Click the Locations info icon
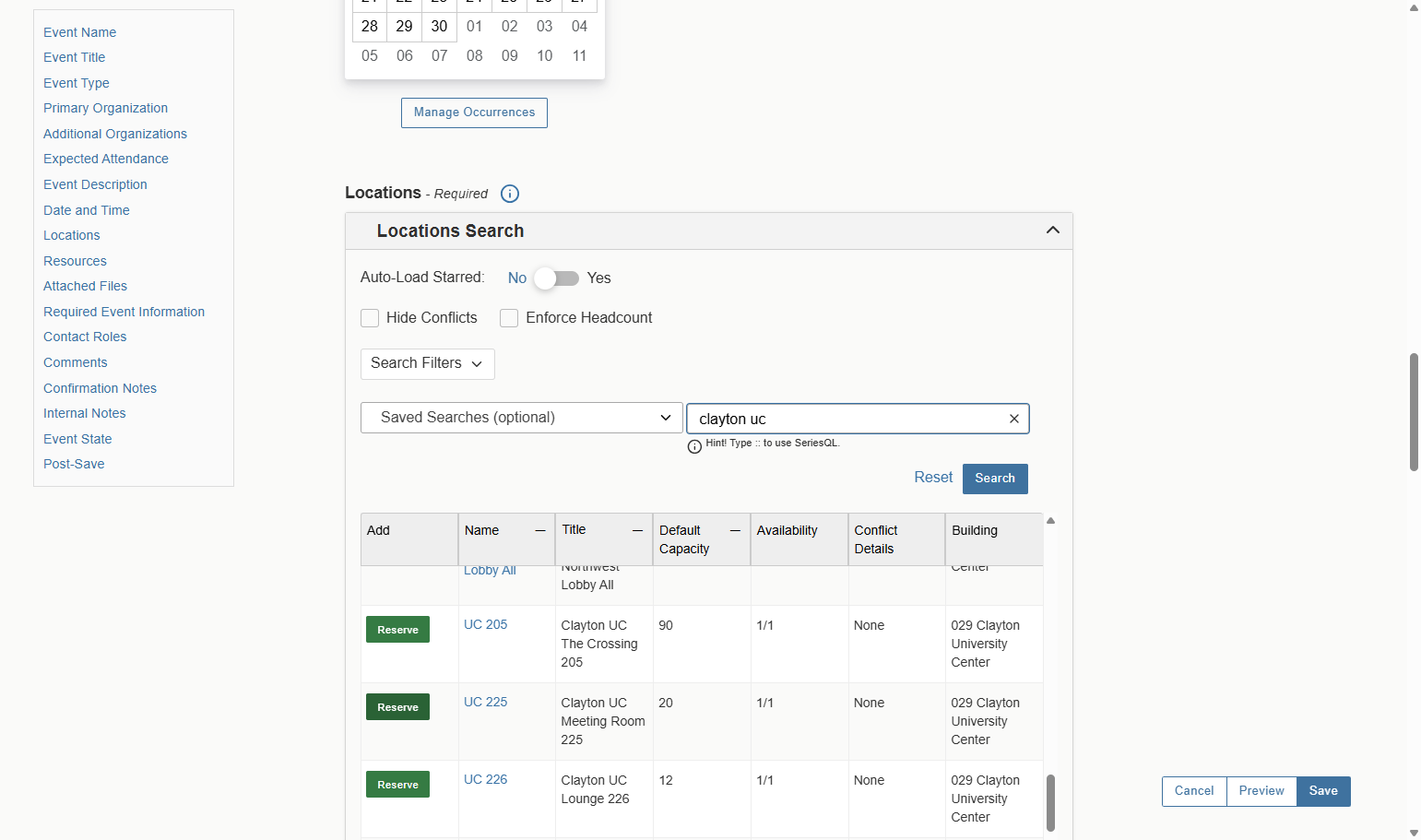This screenshot has width=1421, height=840. coord(510,194)
